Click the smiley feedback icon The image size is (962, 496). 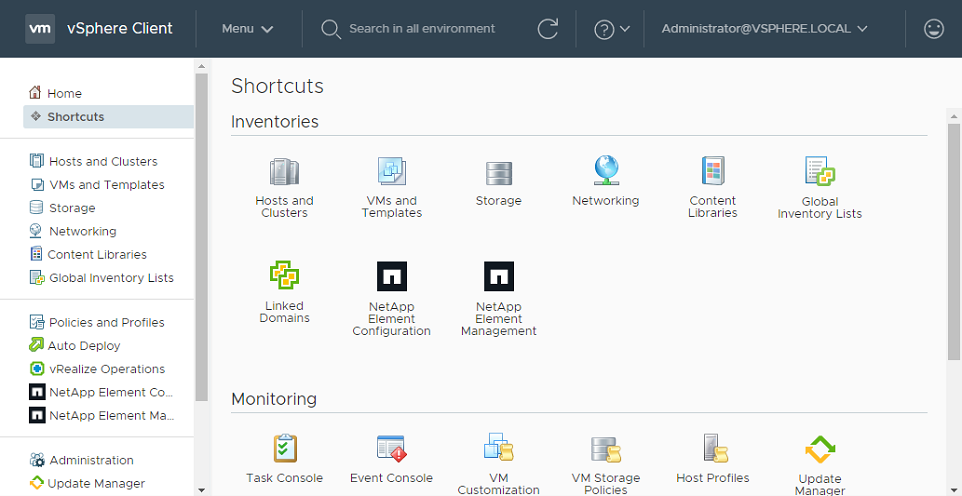pyautogui.click(x=934, y=29)
